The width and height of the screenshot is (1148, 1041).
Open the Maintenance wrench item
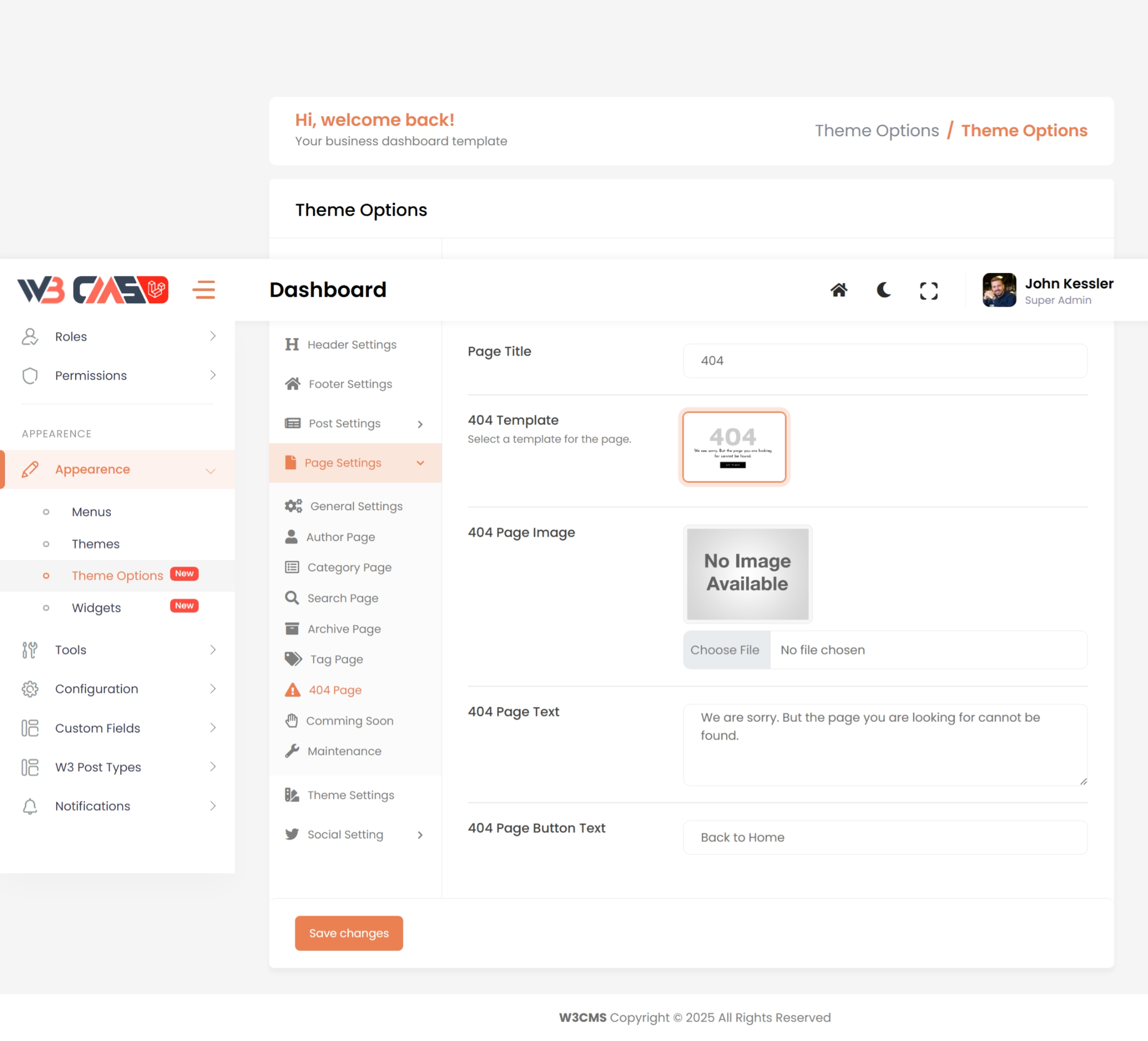tap(344, 751)
